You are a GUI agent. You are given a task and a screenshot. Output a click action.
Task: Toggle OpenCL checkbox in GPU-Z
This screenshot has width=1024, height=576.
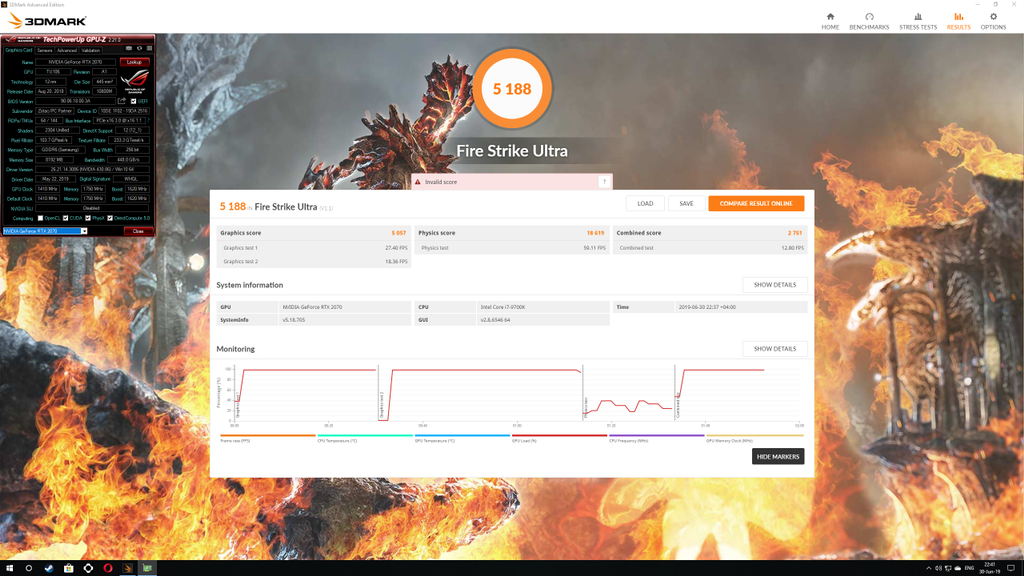tap(40, 218)
